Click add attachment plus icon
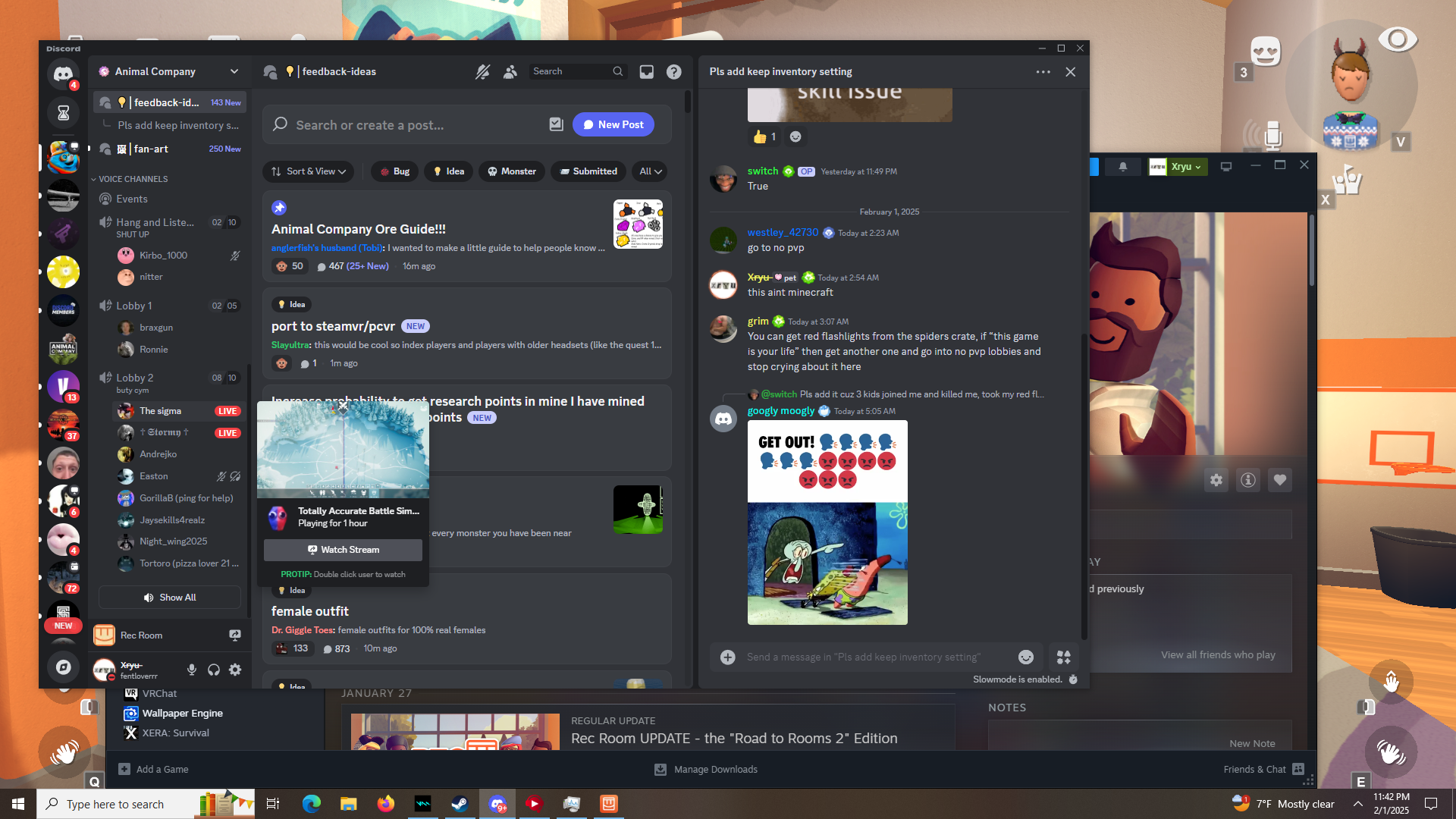 point(727,657)
